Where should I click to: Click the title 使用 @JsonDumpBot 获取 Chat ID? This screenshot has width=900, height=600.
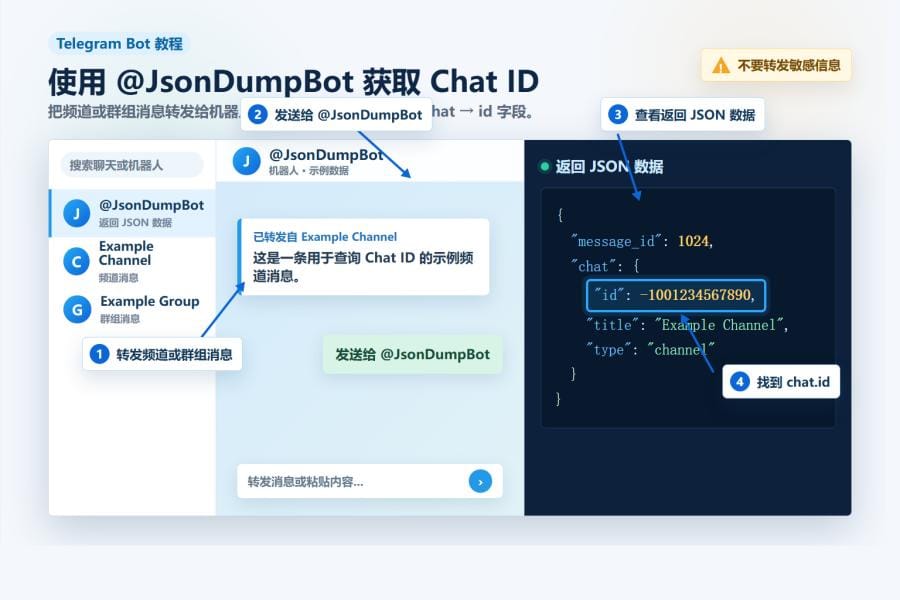pos(293,82)
